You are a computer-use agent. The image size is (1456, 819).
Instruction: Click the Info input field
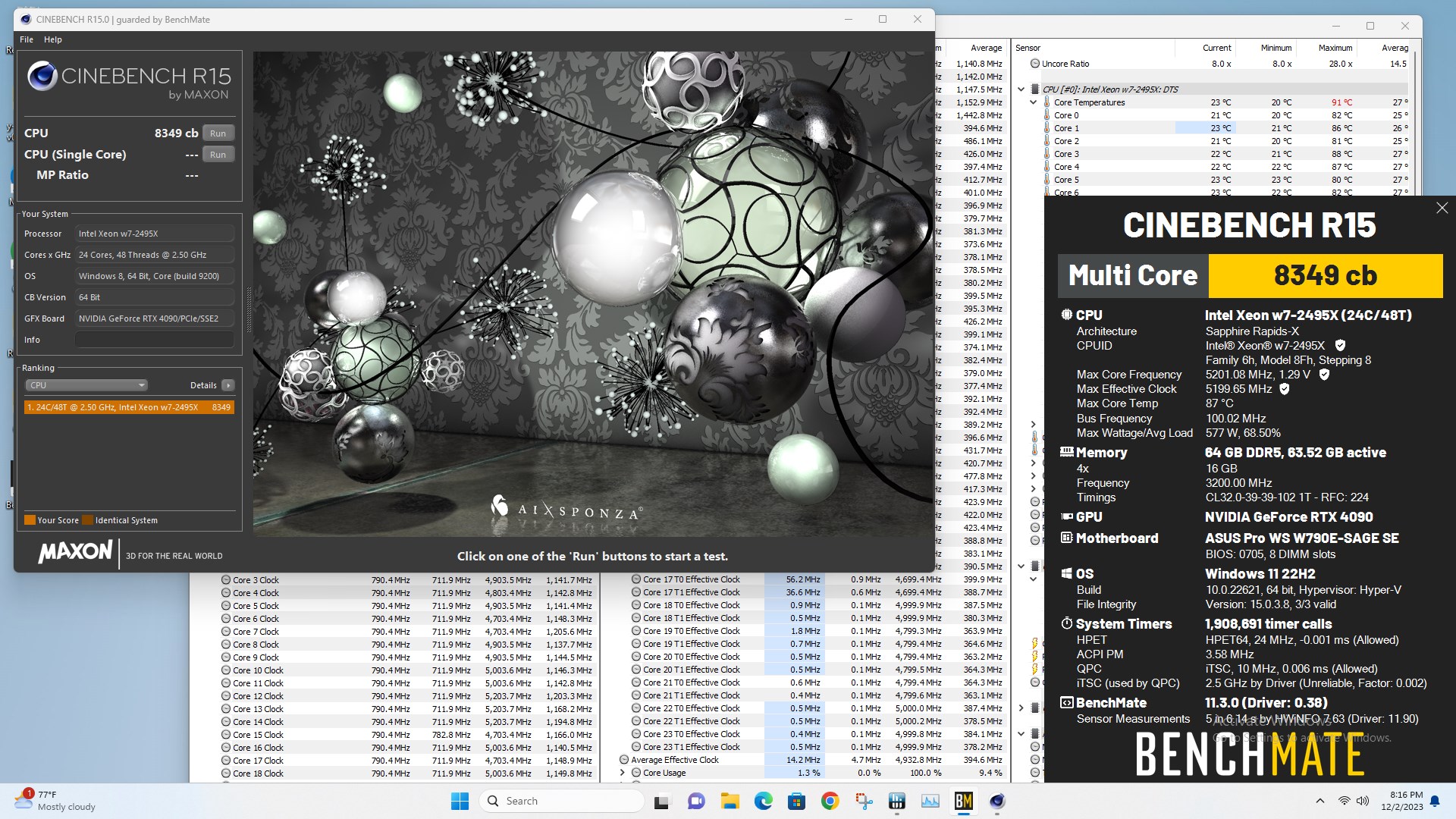coord(155,340)
